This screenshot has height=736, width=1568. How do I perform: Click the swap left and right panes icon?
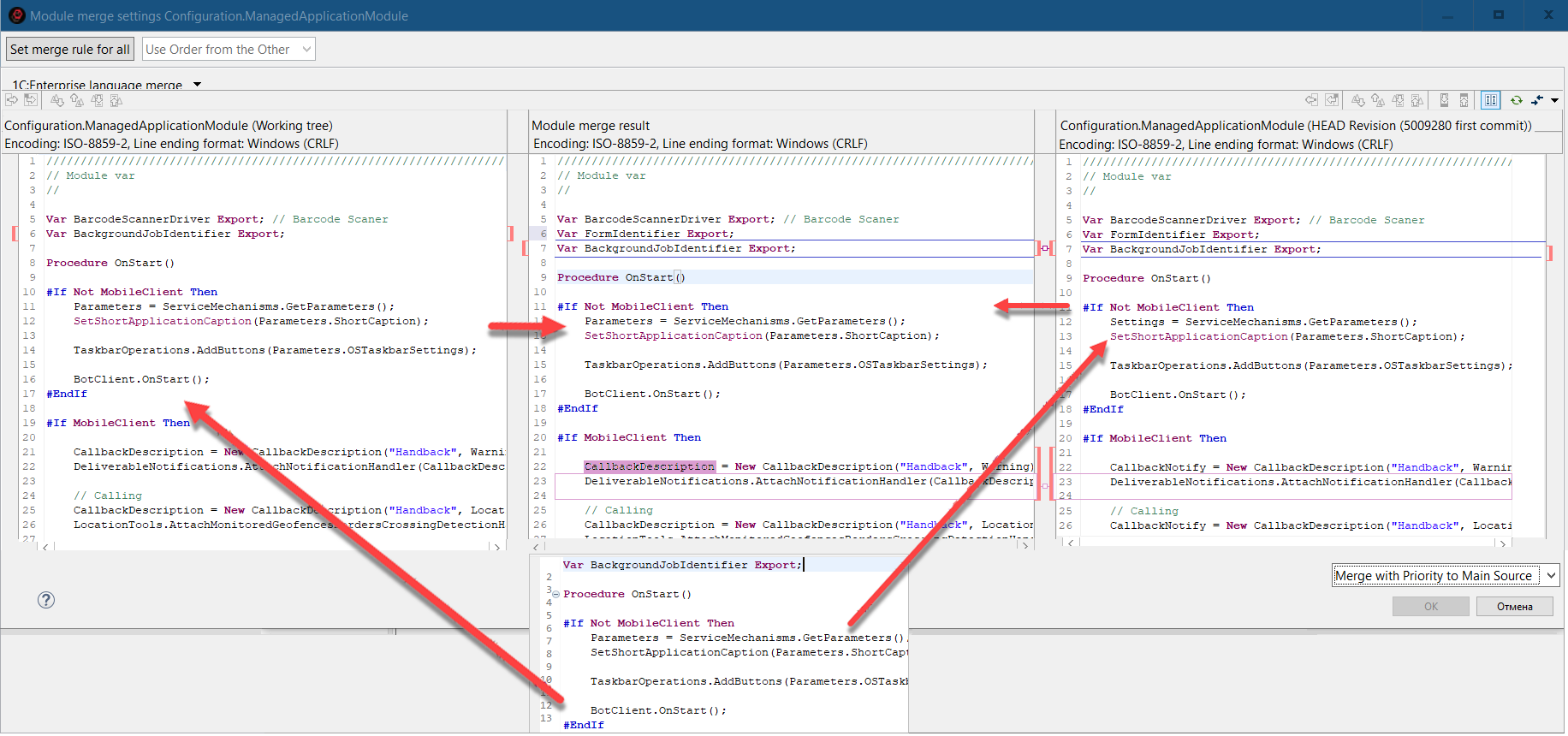1537,100
